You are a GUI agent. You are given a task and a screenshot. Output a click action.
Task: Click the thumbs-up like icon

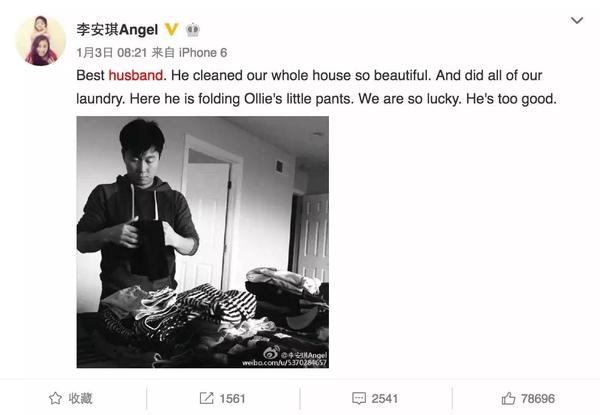pos(509,398)
